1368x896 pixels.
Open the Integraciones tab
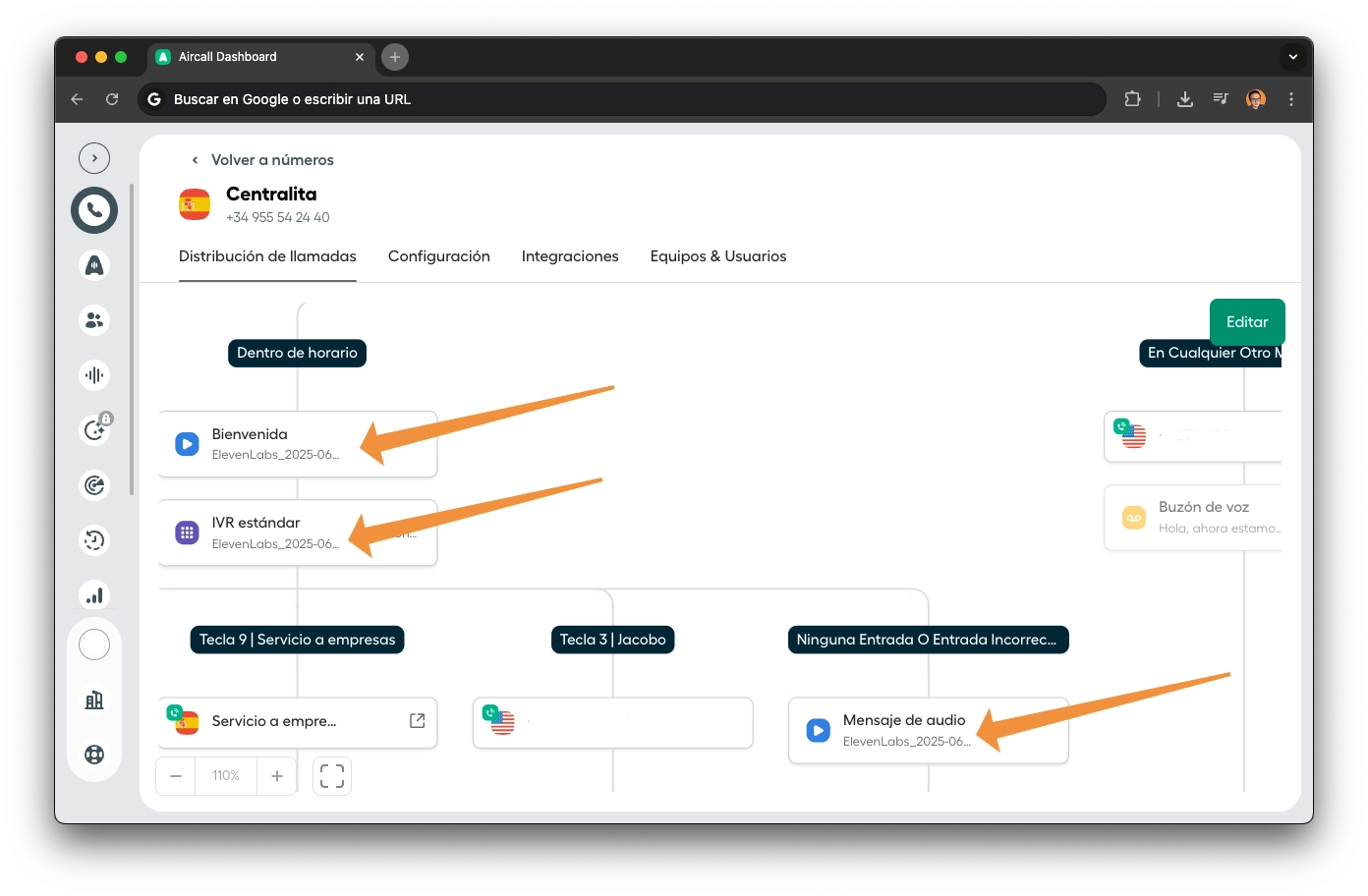click(570, 256)
